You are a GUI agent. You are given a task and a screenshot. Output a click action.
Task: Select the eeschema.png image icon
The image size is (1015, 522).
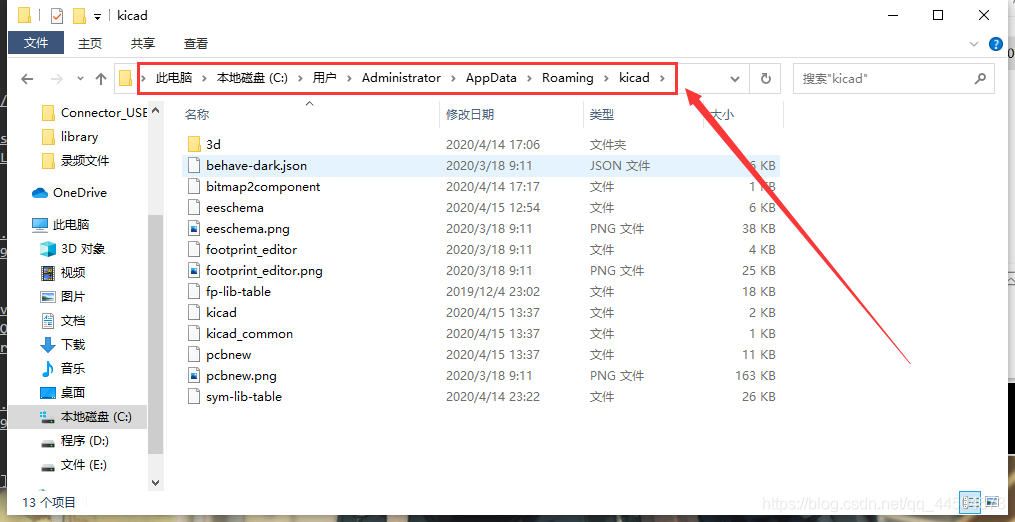[194, 229]
